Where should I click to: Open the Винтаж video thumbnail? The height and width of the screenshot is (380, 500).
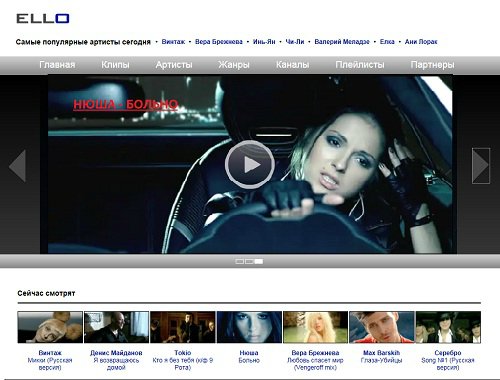tap(50, 327)
